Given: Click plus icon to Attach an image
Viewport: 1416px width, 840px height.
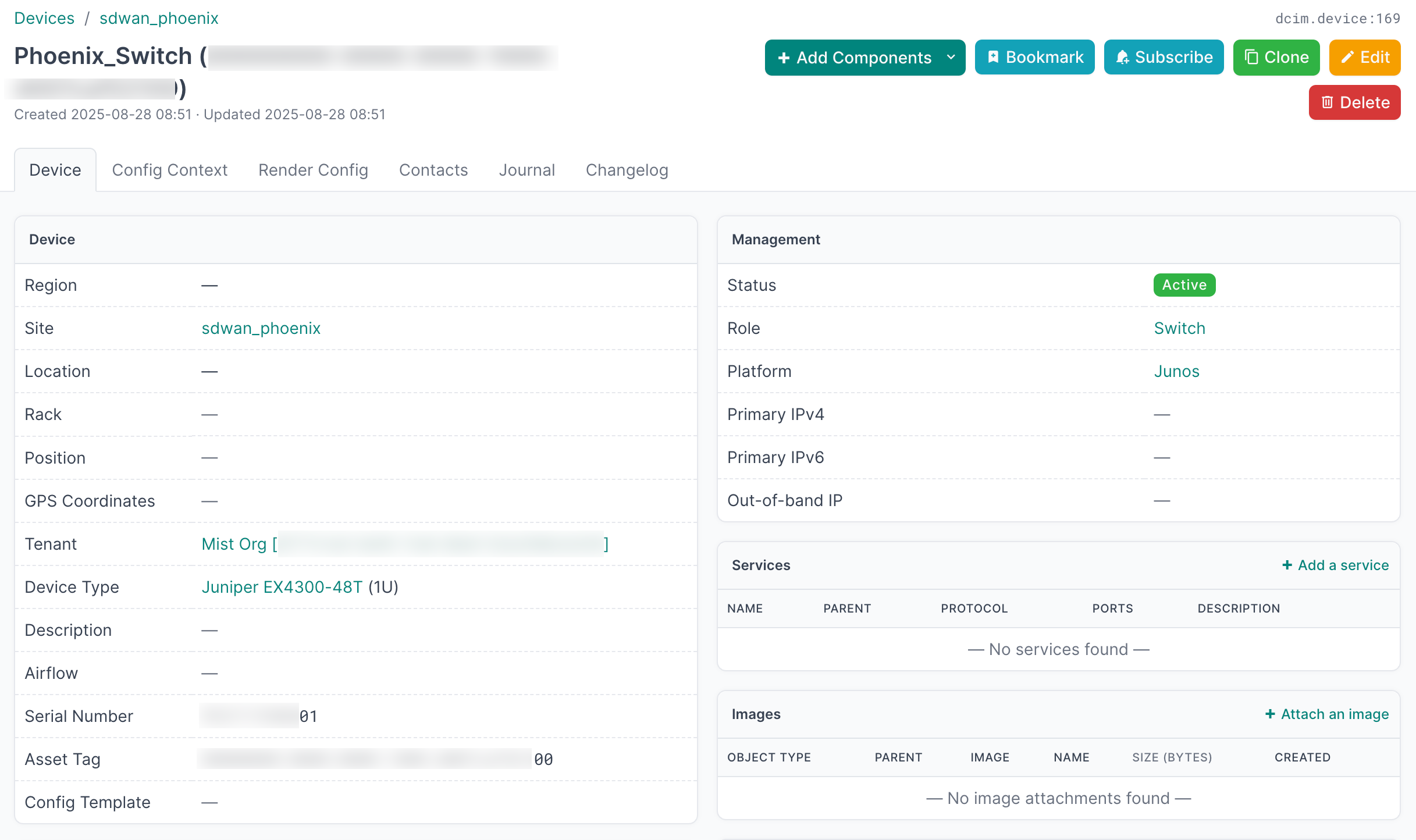Looking at the screenshot, I should pos(1271,714).
